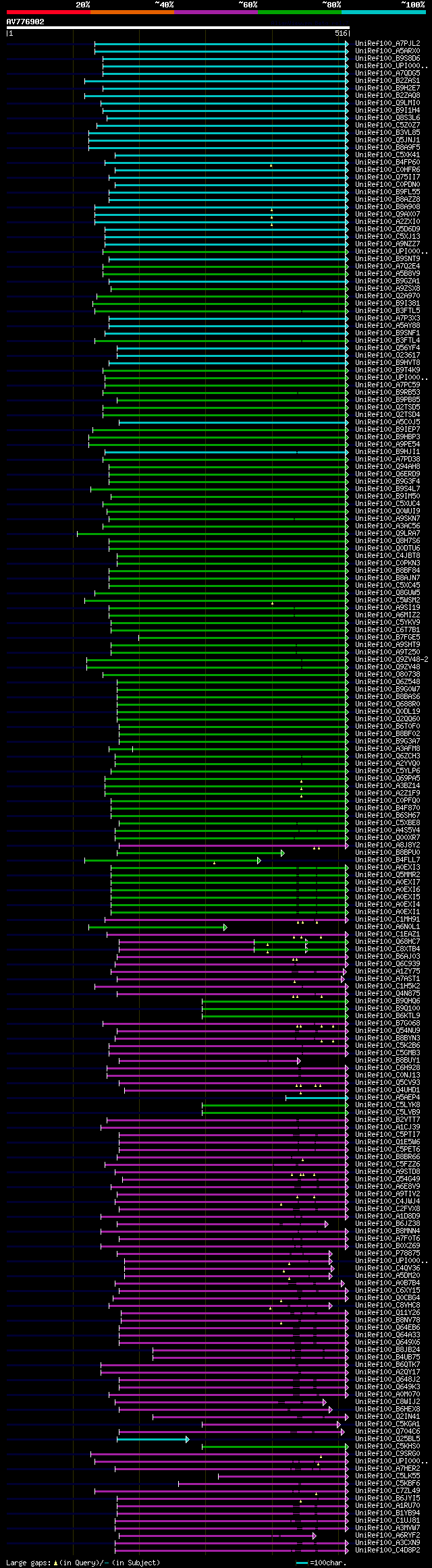Click hit label UniRef100_A7AST1

387,979
